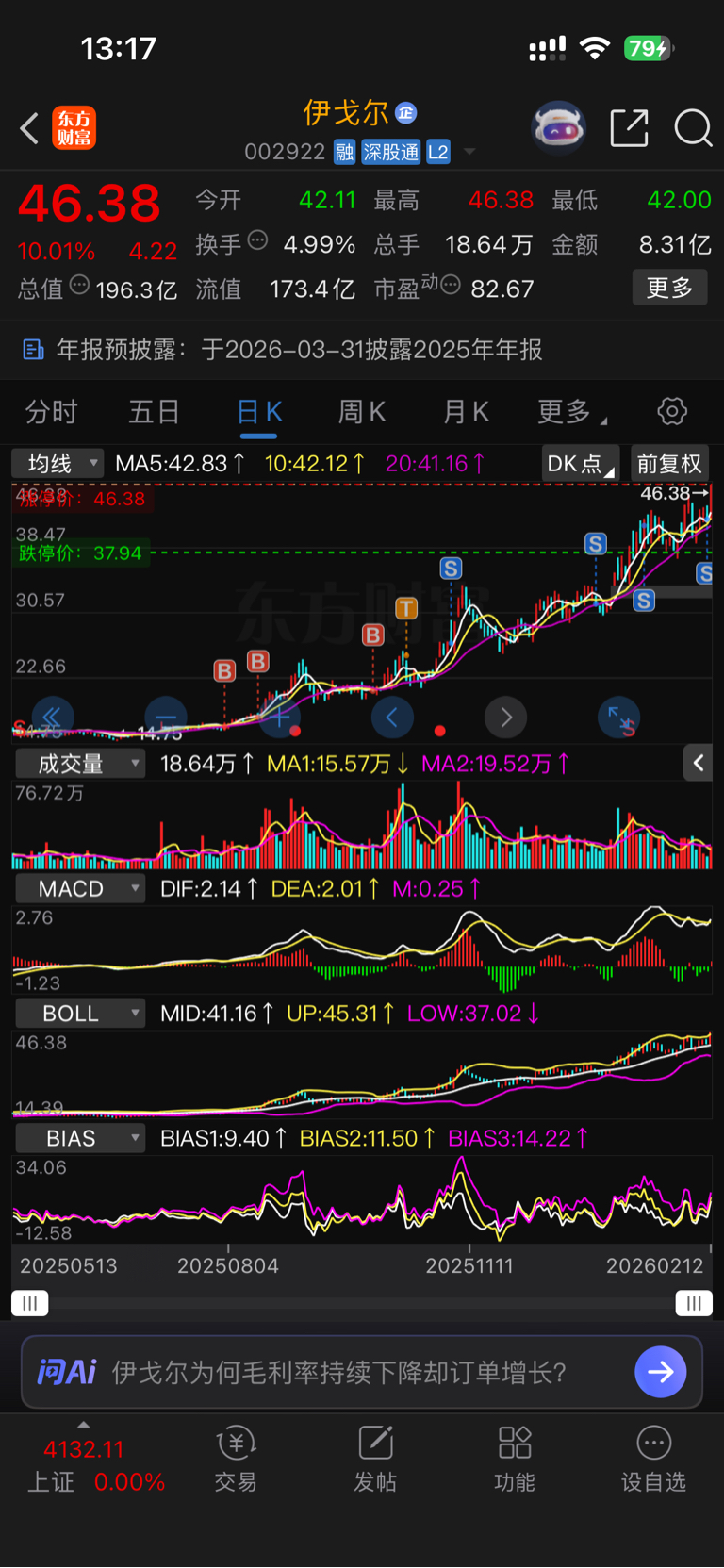Tap the stock code 002922

click(285, 152)
